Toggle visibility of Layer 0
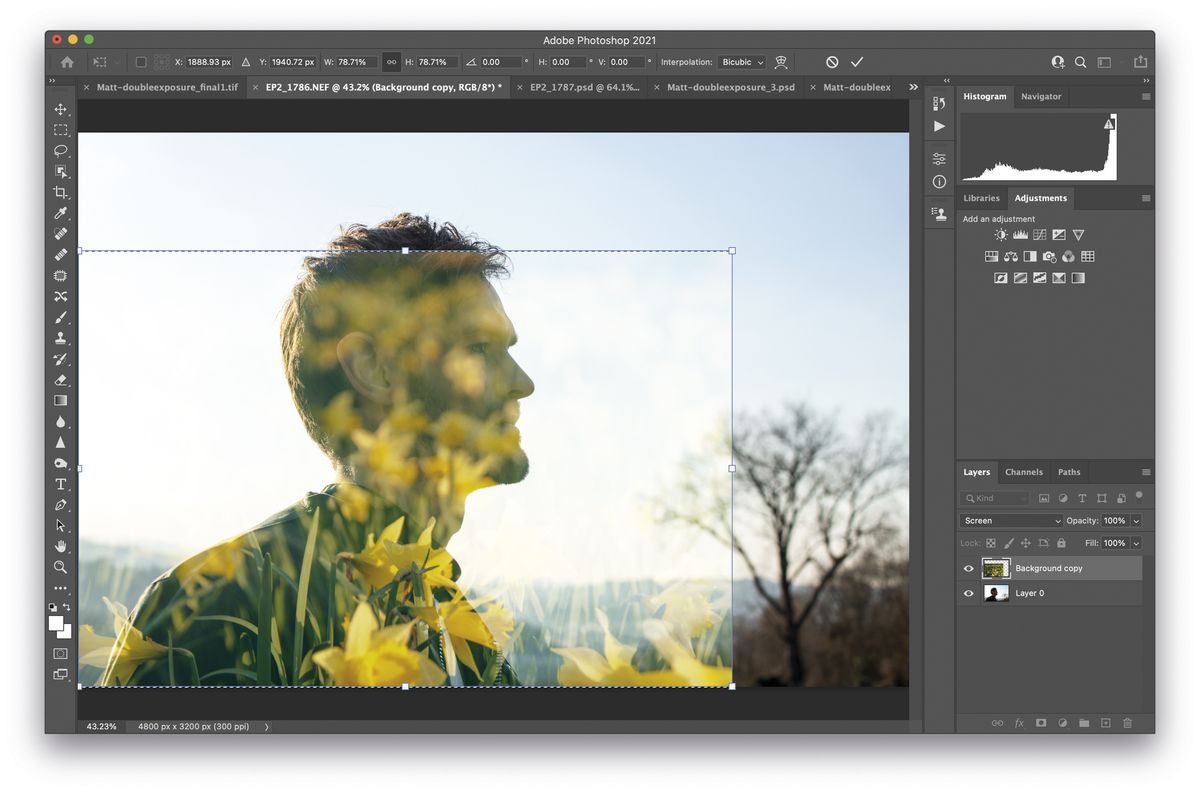This screenshot has width=1200, height=793. pyautogui.click(x=967, y=593)
